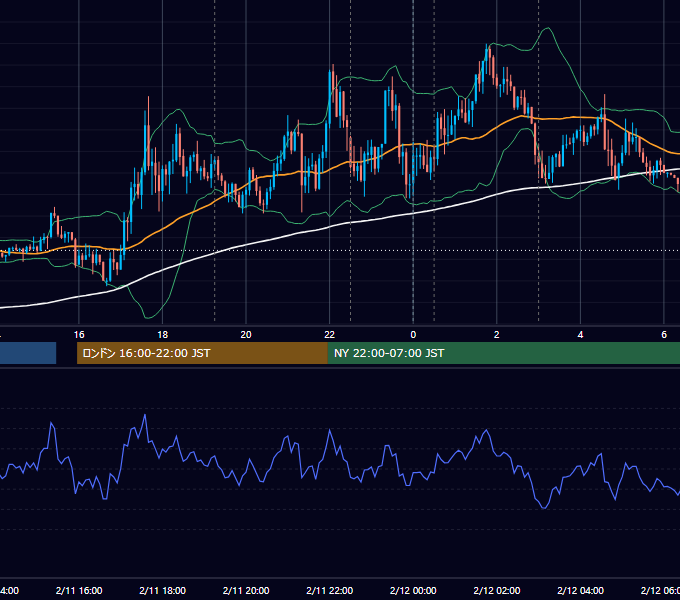The image size is (680, 600).
Task: Click the price axis hour label 18
Action: tap(163, 335)
